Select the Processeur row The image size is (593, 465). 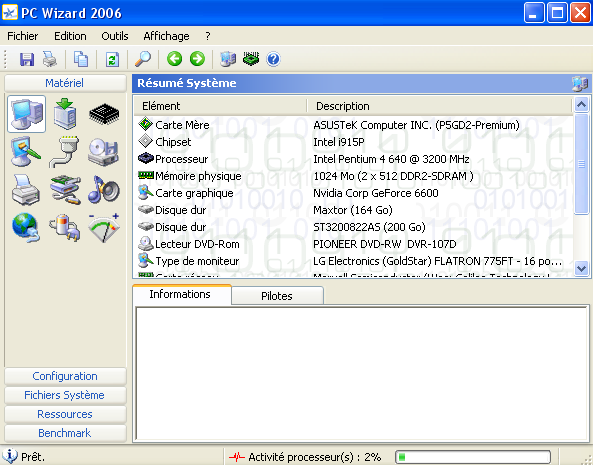pyautogui.click(x=353, y=159)
